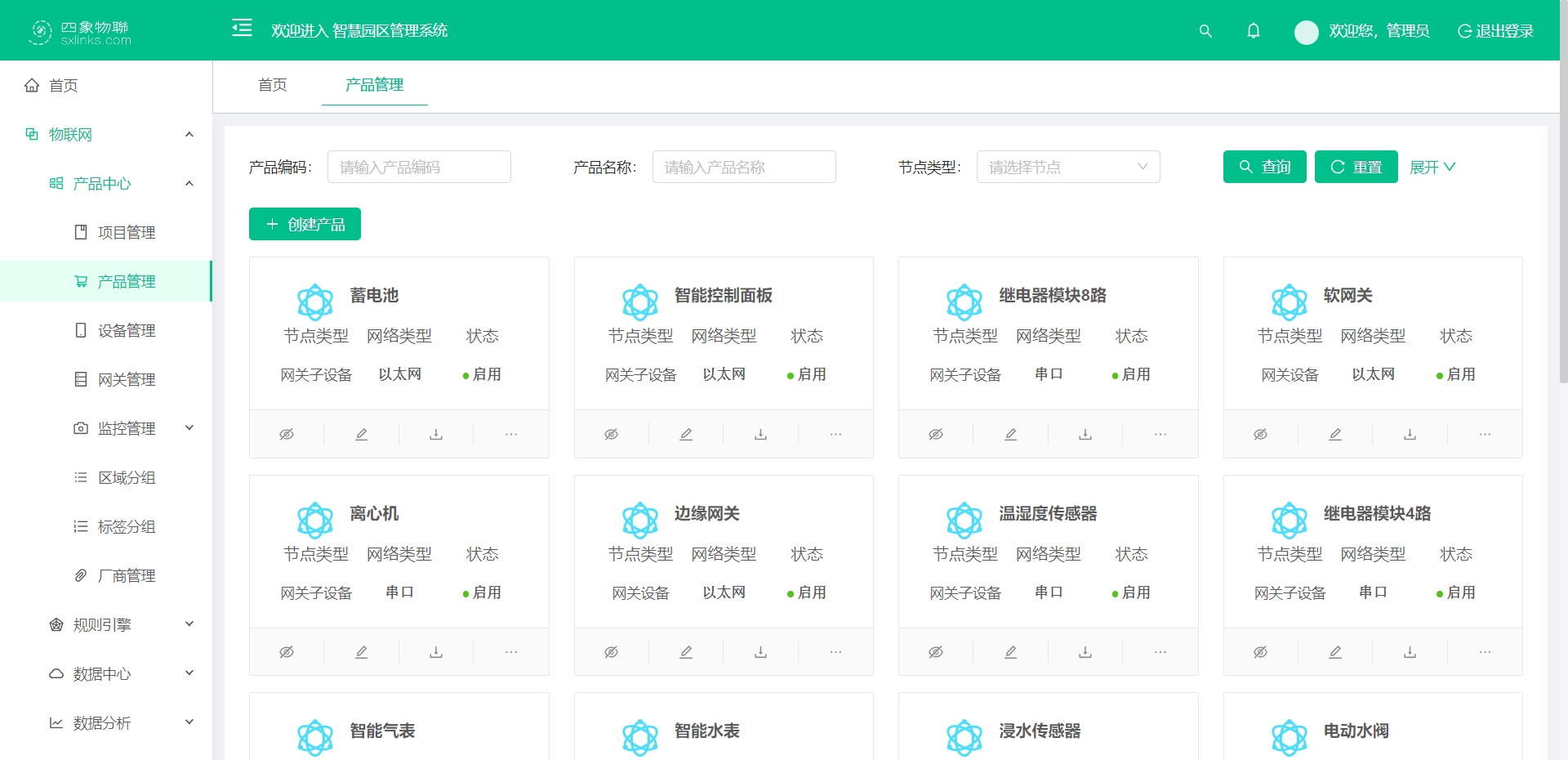Open more options on 继电器模块8路 card
The height and width of the screenshot is (760, 1568).
1160,434
